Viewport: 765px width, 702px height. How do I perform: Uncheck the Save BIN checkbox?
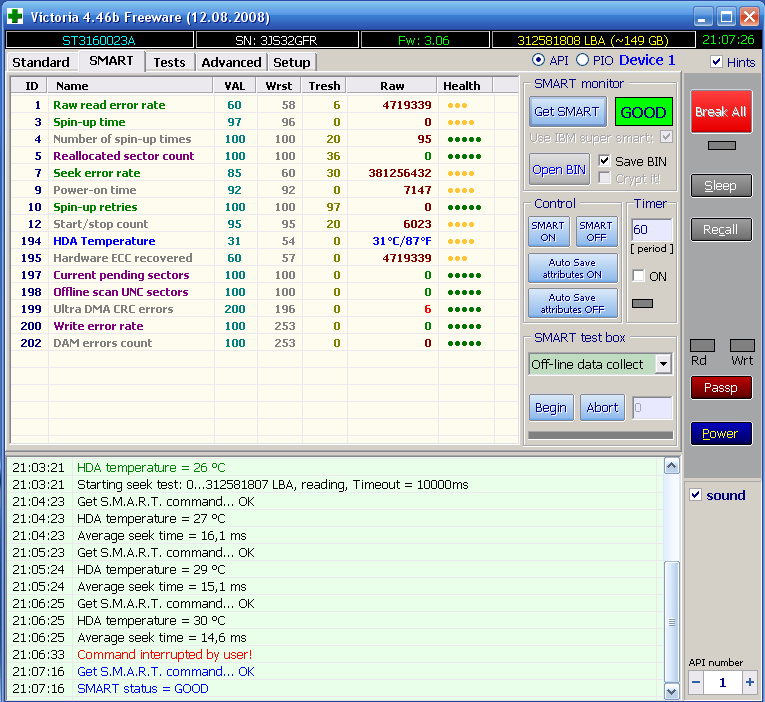(604, 161)
